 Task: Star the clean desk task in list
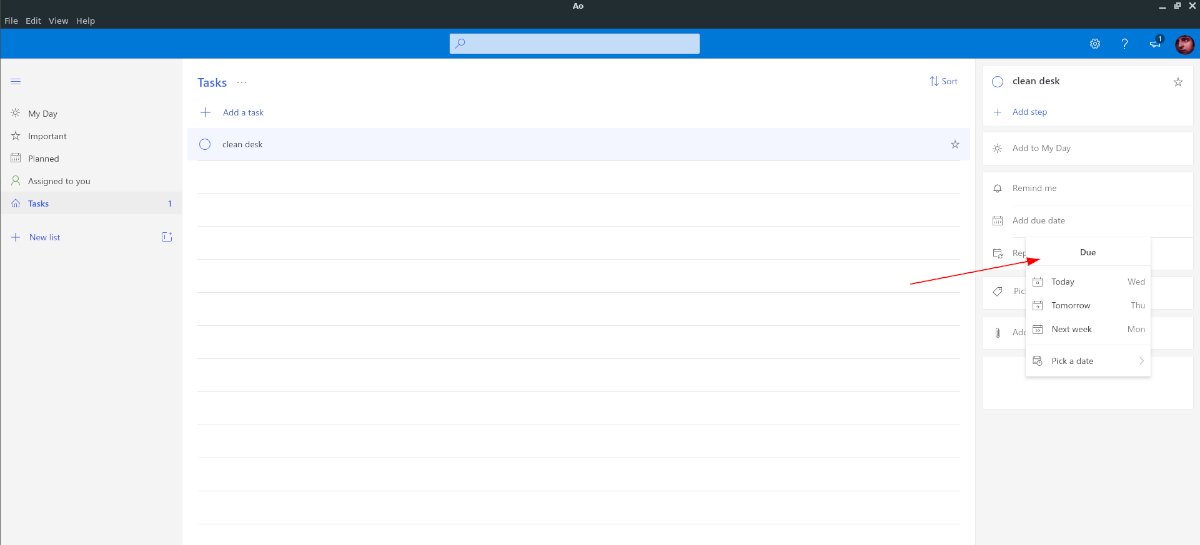pos(954,144)
